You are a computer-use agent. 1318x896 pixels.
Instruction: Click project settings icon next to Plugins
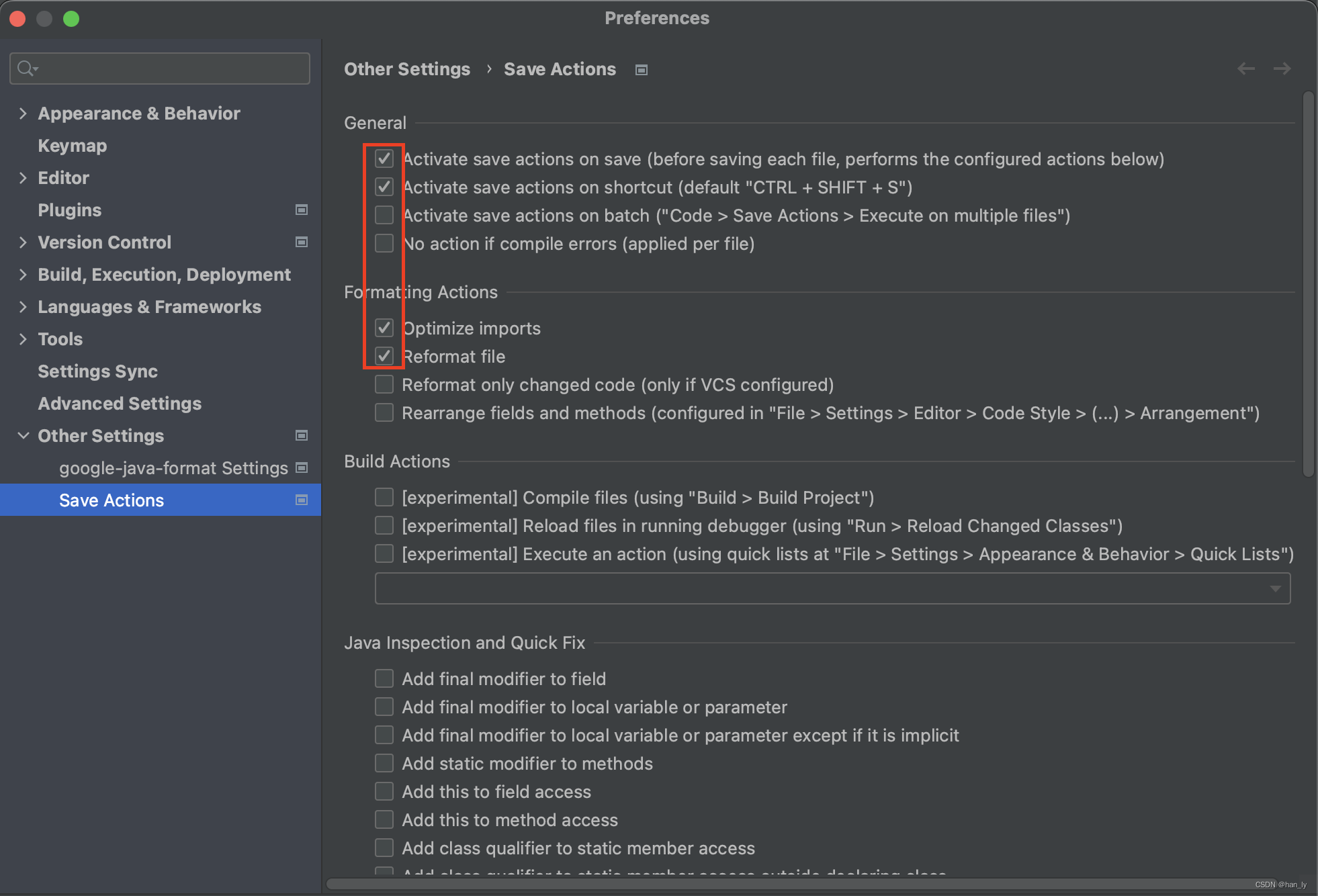click(302, 210)
